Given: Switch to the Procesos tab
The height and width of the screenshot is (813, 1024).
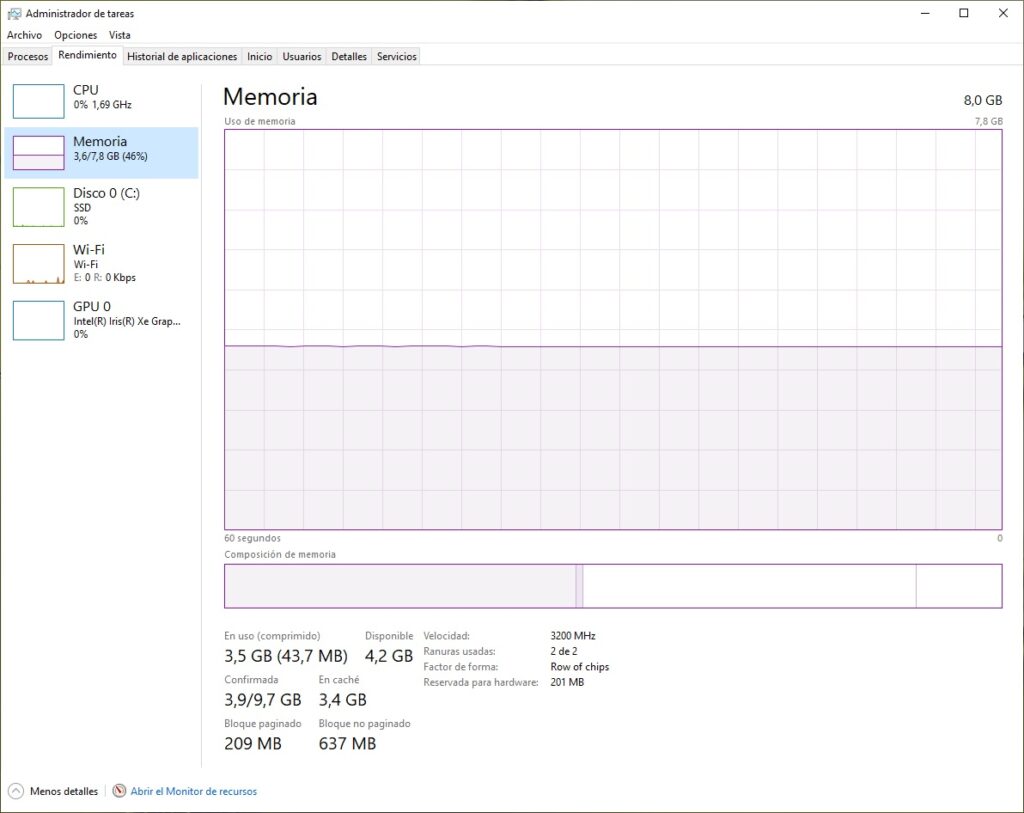Looking at the screenshot, I should (28, 57).
